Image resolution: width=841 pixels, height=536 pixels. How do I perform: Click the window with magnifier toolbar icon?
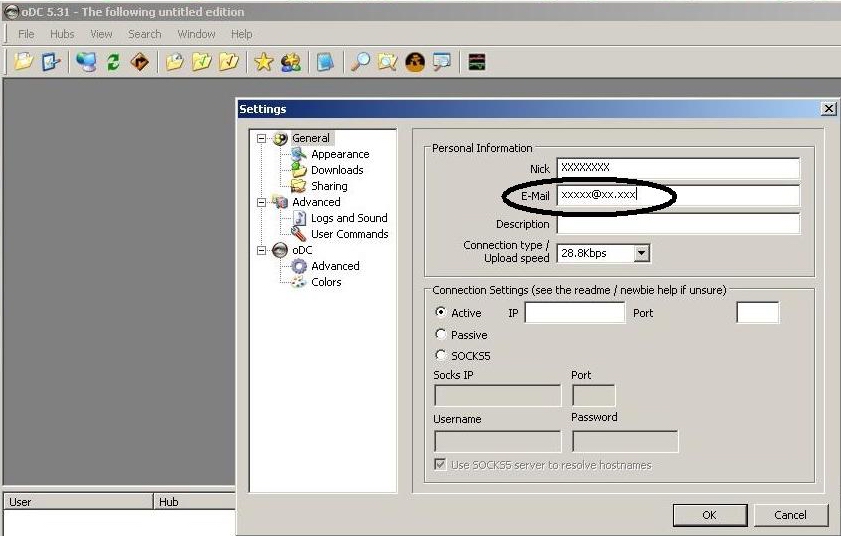coord(442,62)
